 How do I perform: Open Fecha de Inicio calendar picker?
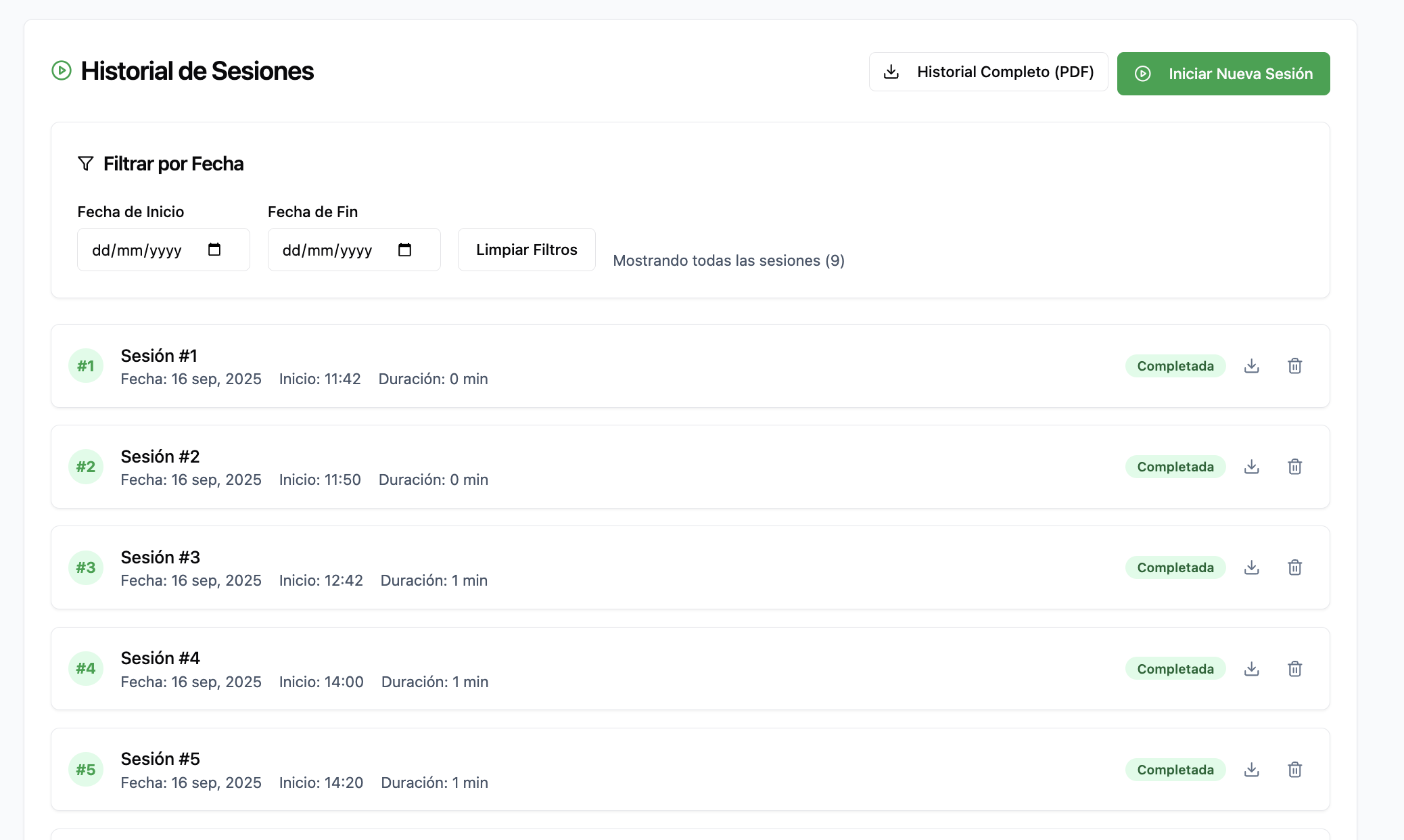pos(214,250)
